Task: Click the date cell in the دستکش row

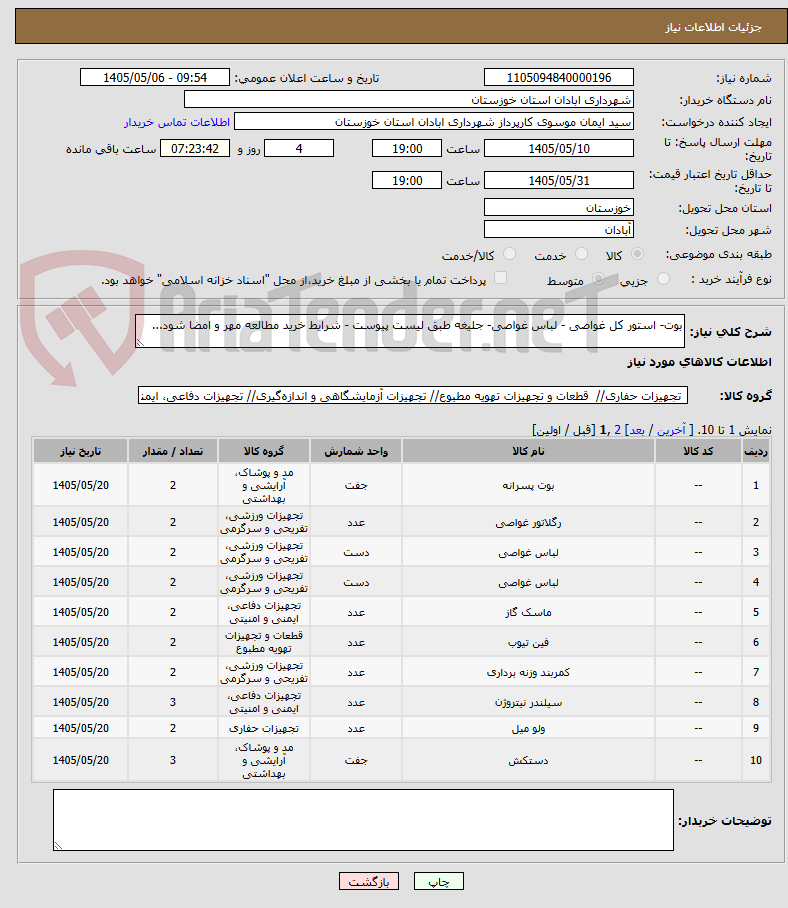Action: click(x=80, y=760)
